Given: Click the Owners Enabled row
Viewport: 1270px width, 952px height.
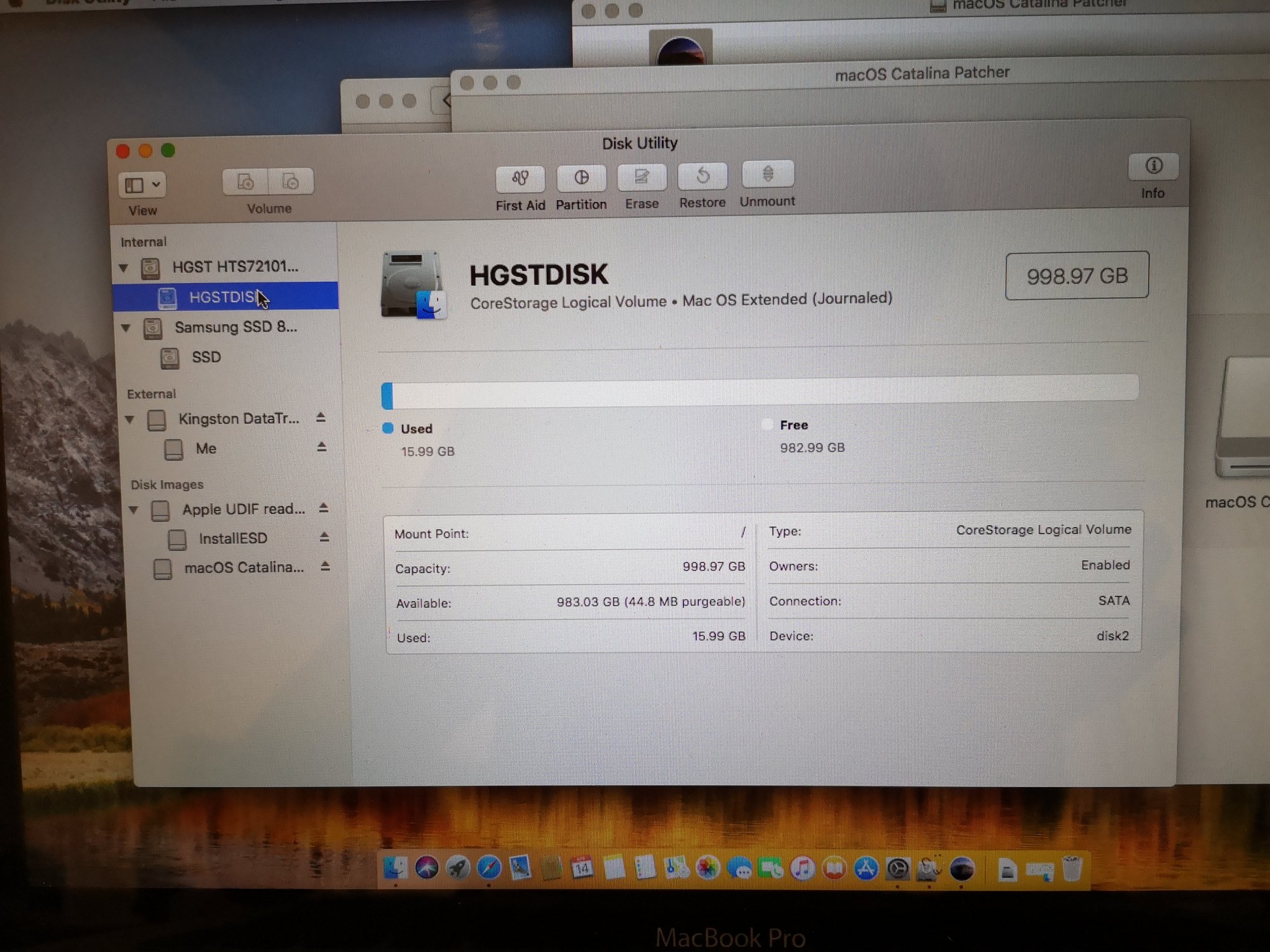Looking at the screenshot, I should point(949,565).
